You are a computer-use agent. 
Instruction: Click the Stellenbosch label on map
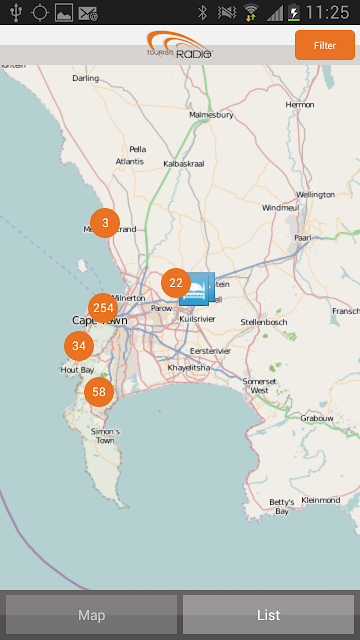[x=264, y=322]
